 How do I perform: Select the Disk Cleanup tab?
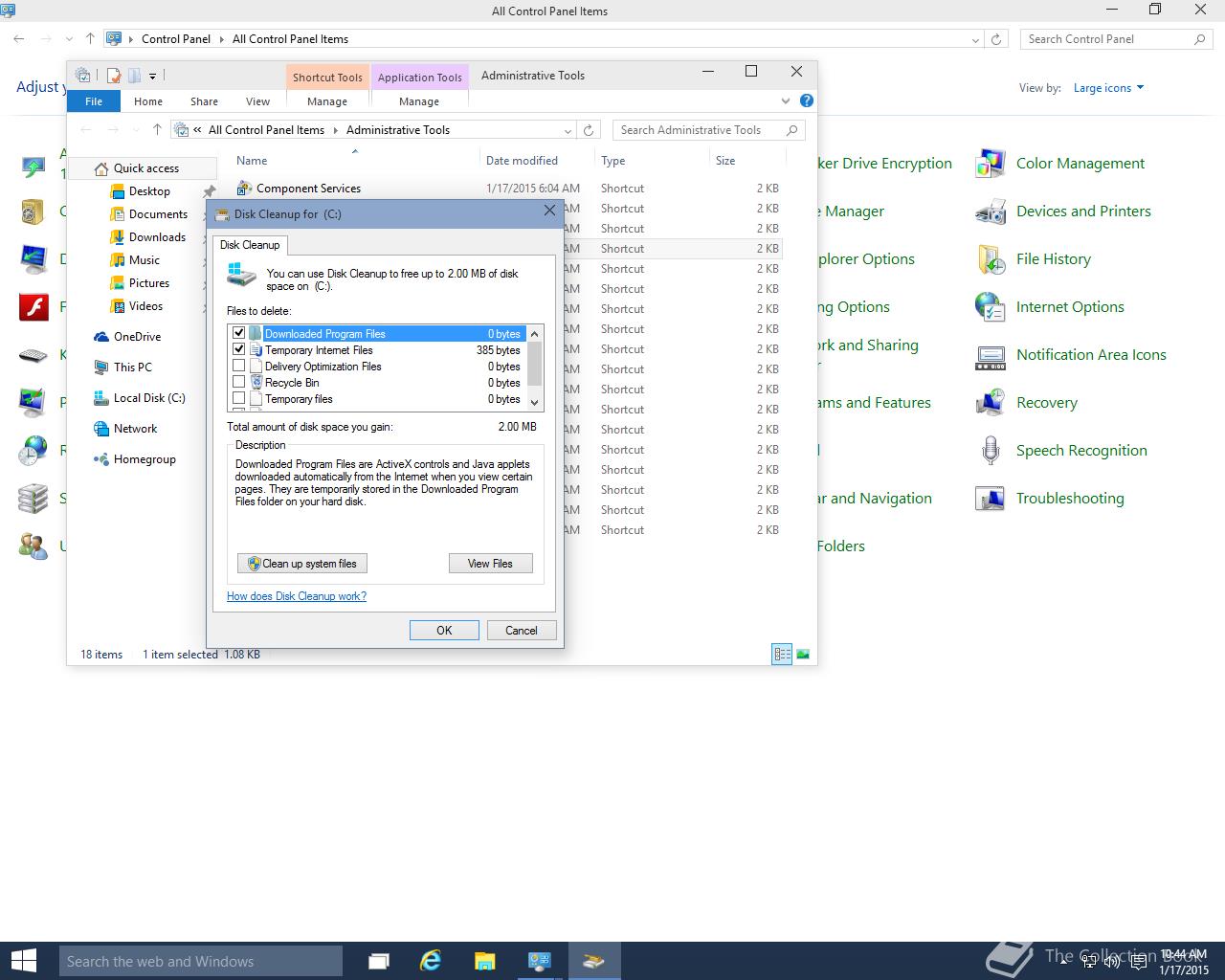[250, 245]
